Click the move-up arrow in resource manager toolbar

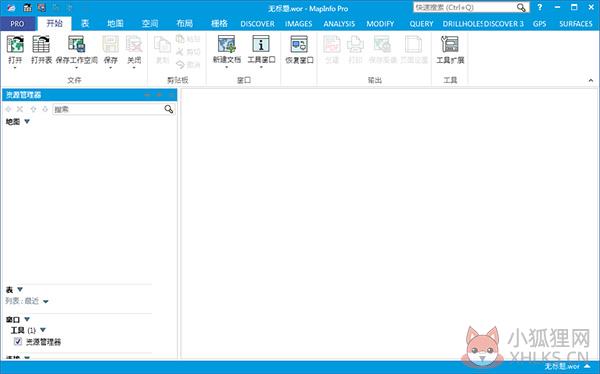pyautogui.click(x=33, y=109)
